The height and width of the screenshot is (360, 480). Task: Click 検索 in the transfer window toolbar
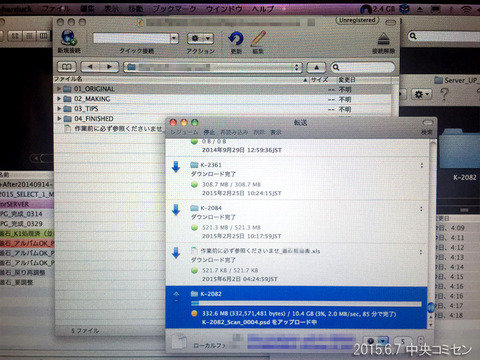tap(427, 132)
